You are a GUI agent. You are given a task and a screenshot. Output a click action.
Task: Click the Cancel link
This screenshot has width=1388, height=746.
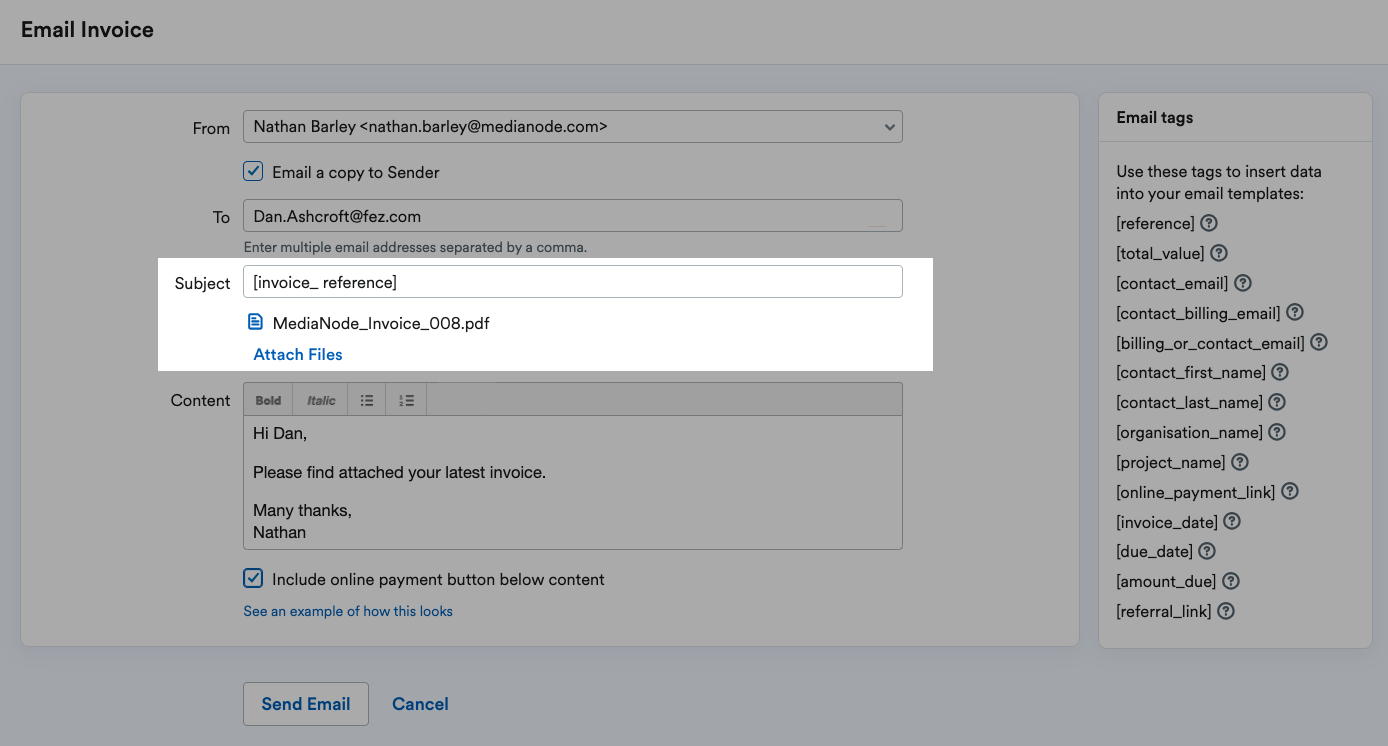[420, 704]
